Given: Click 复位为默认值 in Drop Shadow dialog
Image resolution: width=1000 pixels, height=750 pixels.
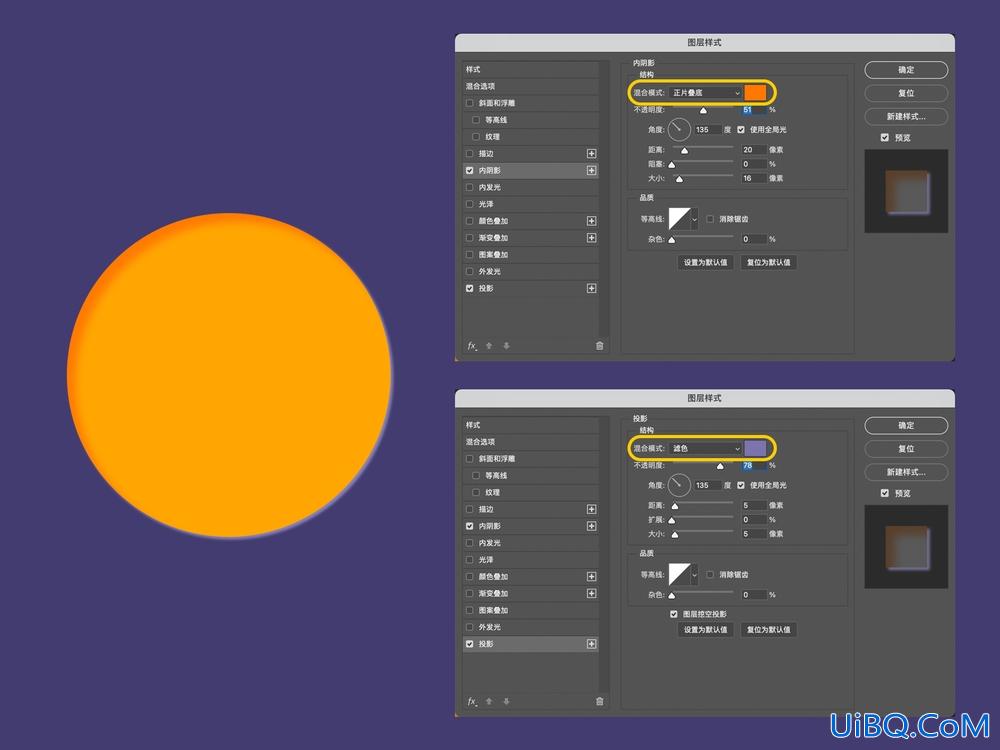Looking at the screenshot, I should point(768,629).
